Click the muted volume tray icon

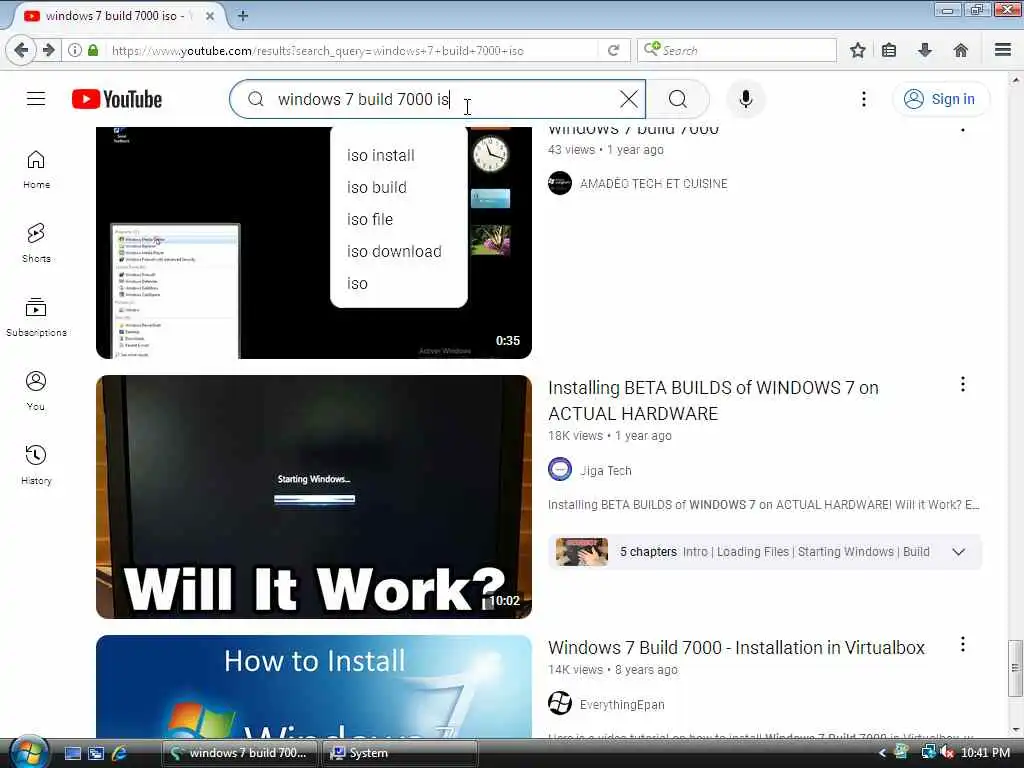point(946,753)
